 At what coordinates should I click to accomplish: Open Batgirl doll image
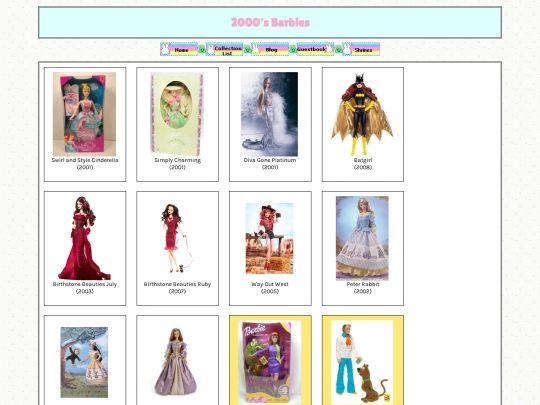pos(362,114)
